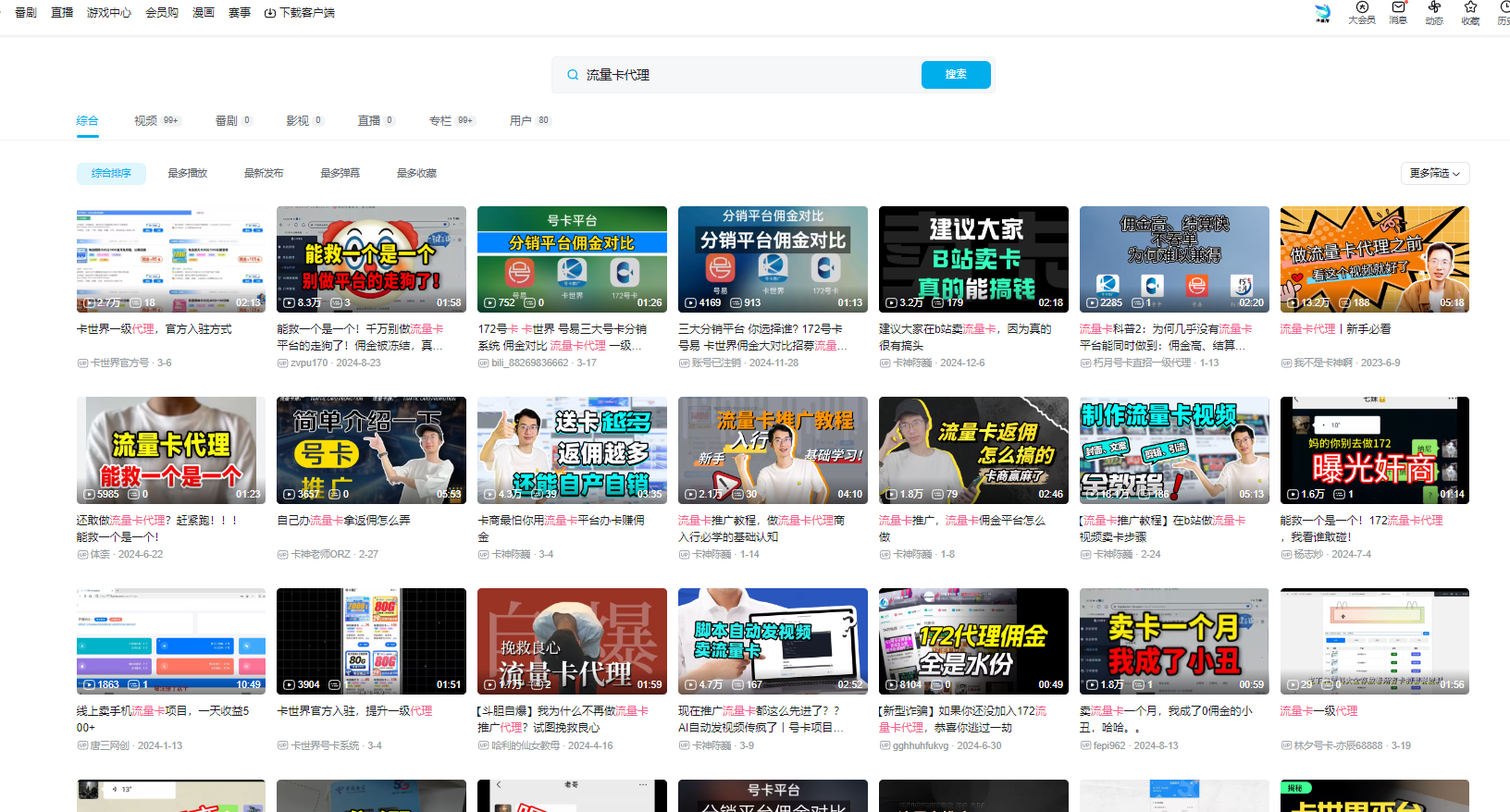
Task: Open clown thumbnail 能救一个是一个
Action: coord(371,259)
